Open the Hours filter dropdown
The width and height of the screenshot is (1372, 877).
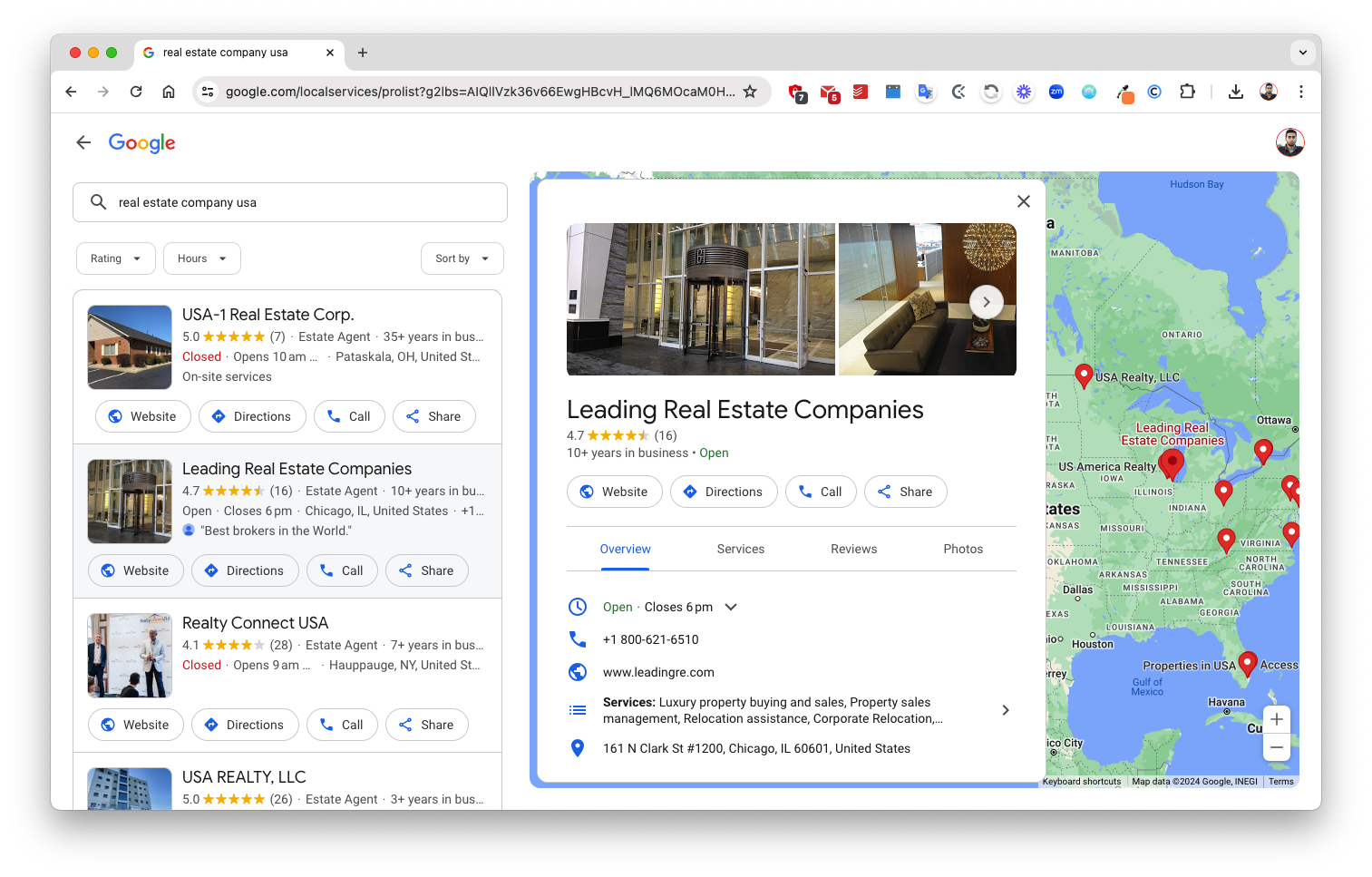coord(201,258)
